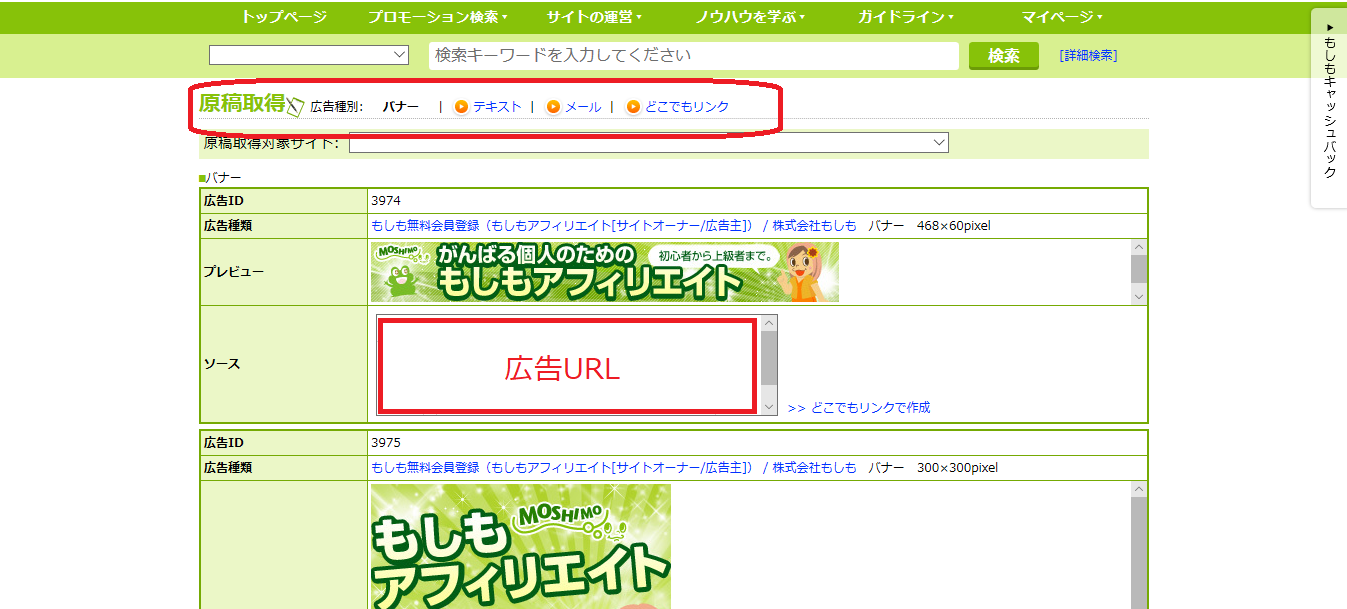Viewport: 1347px width, 609px height.
Task: Select the どこでもリンク ad type link
Action: click(687, 107)
